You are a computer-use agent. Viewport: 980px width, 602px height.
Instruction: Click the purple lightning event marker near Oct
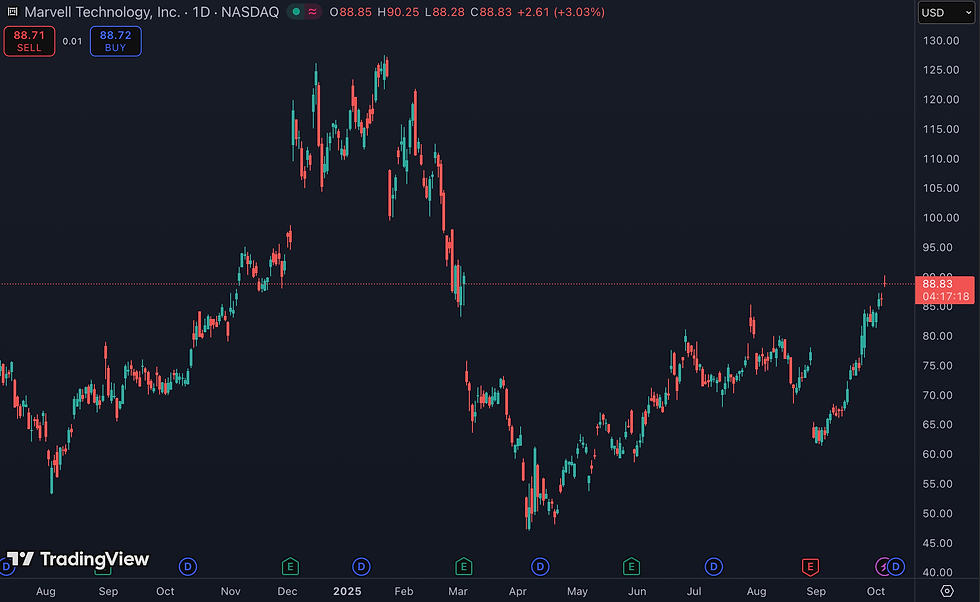[x=882, y=567]
